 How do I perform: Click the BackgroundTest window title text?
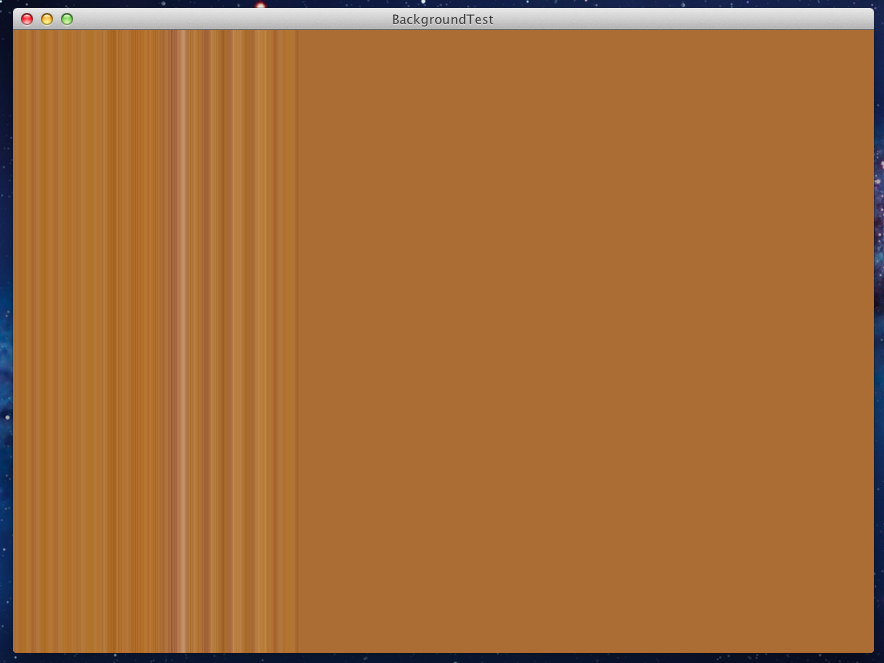coord(442,19)
